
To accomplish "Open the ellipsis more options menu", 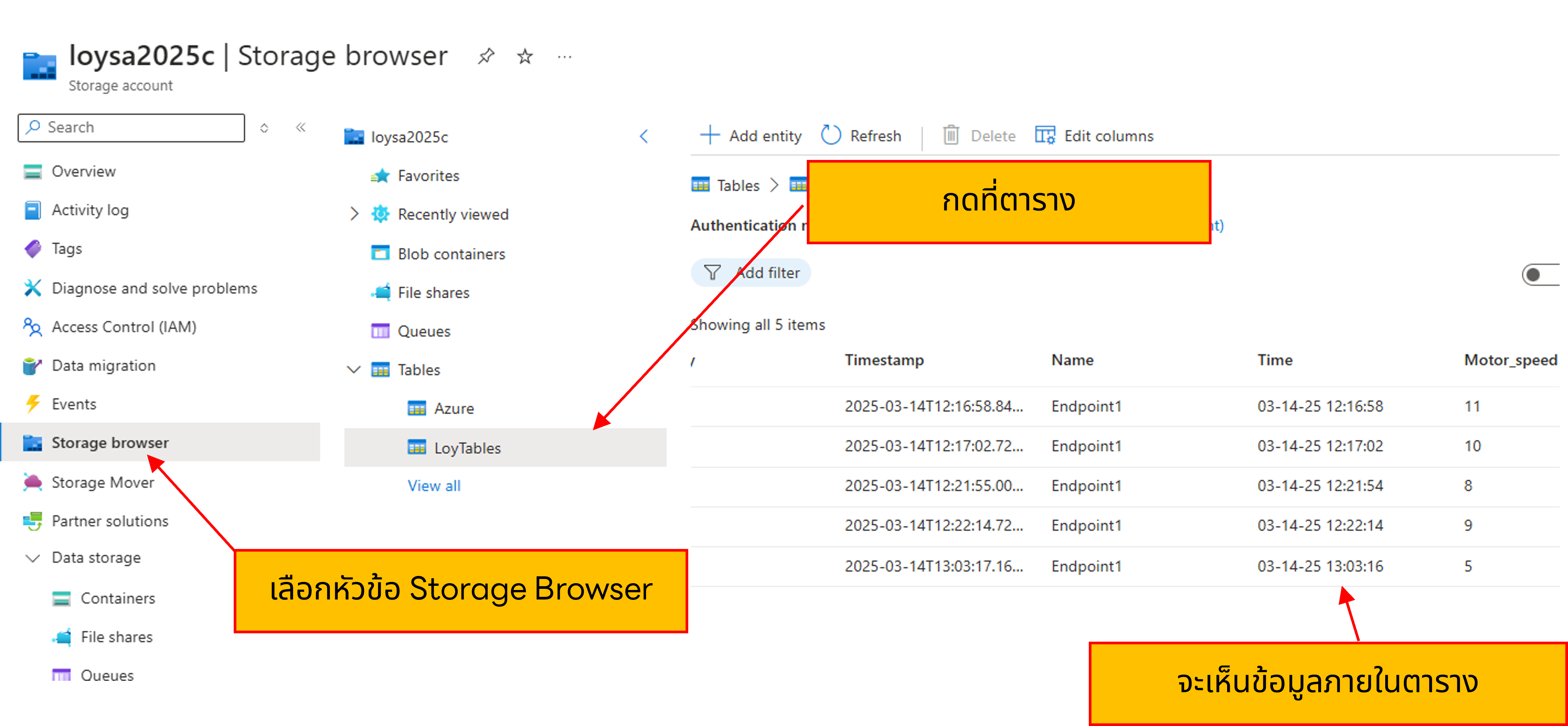I will point(564,57).
